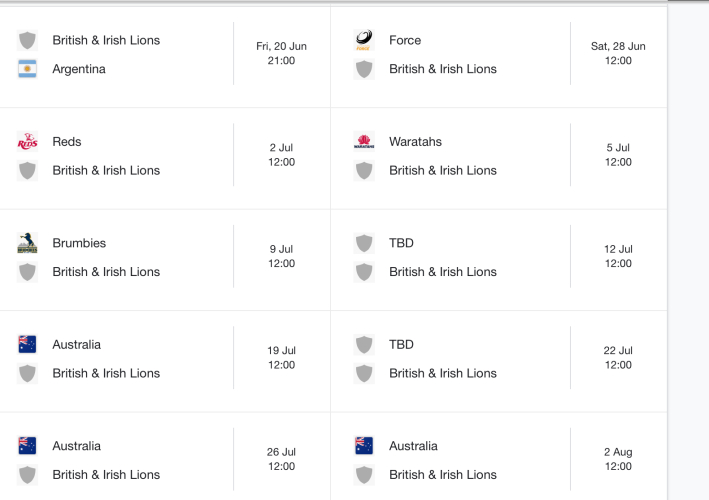
Task: Click the 9 Jul 12:00 match date
Action: (x=281, y=256)
